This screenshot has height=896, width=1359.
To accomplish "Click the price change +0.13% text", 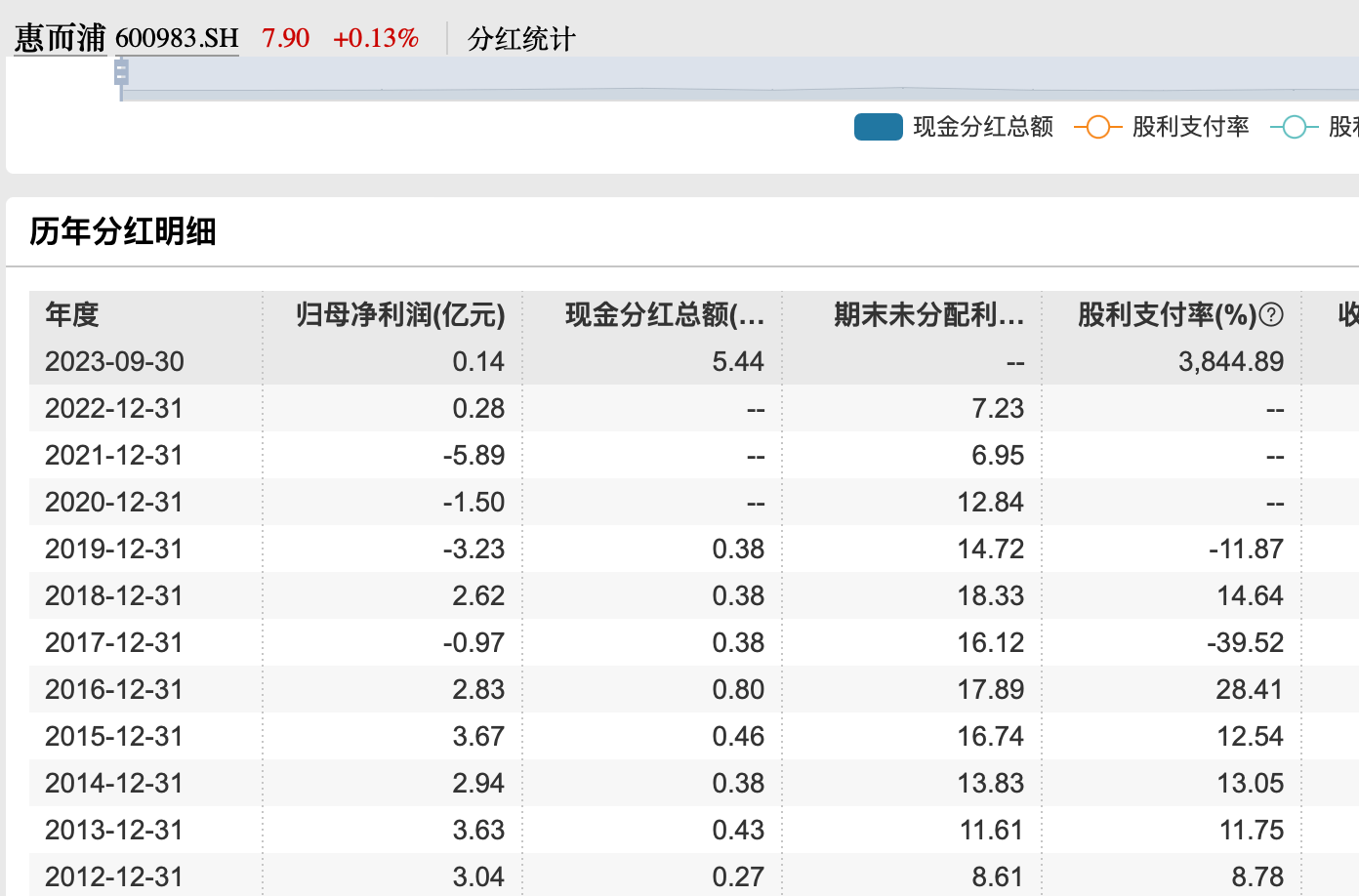I will 376,38.
